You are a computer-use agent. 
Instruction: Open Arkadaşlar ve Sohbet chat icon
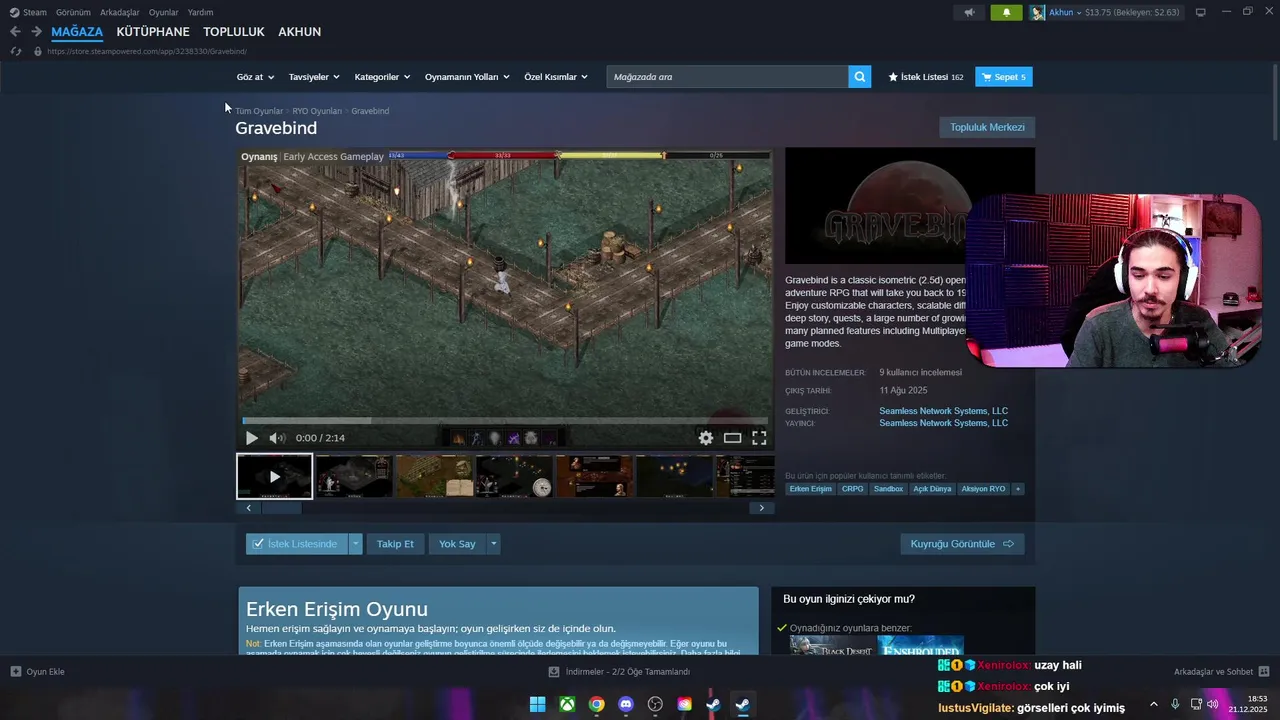1264,671
